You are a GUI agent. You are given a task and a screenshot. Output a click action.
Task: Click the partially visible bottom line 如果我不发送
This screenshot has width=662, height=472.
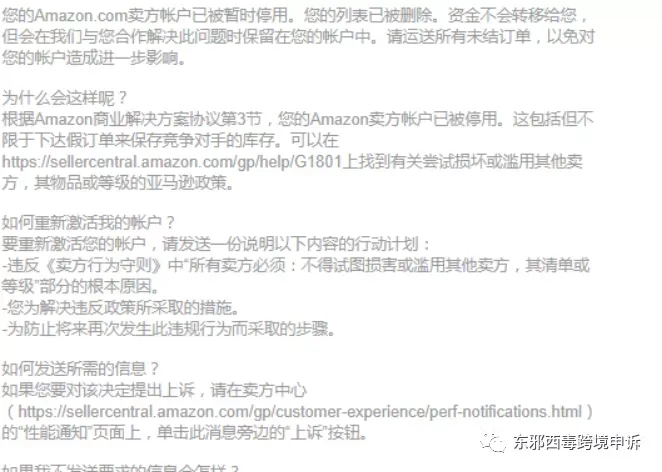tap(120, 468)
